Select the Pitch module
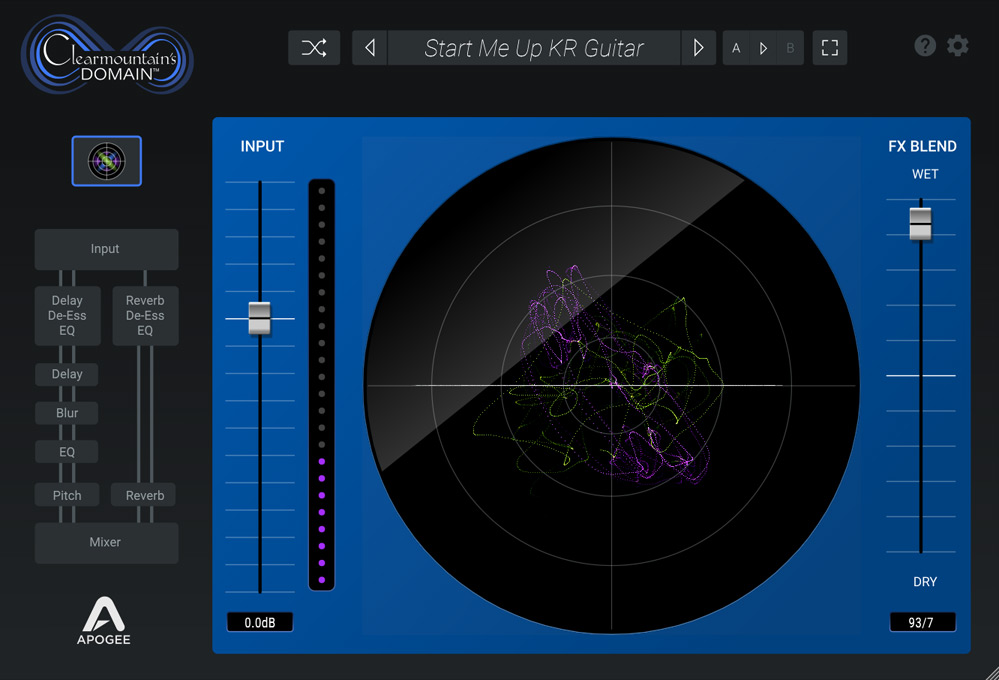 coord(67,495)
